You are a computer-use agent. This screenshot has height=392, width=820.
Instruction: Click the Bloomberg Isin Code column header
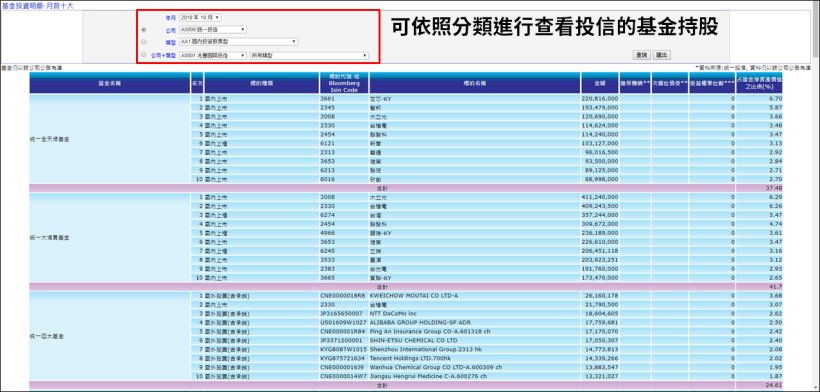pos(344,83)
